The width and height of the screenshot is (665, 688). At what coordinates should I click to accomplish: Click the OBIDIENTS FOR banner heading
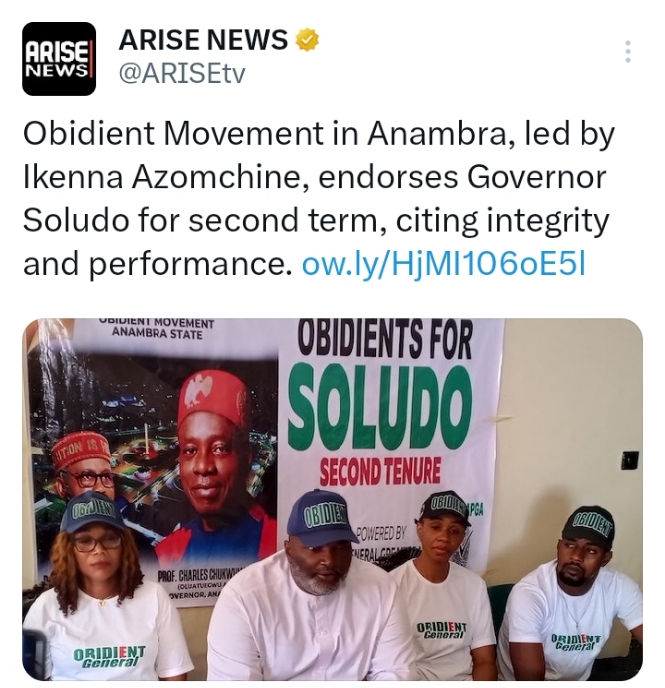pos(385,339)
